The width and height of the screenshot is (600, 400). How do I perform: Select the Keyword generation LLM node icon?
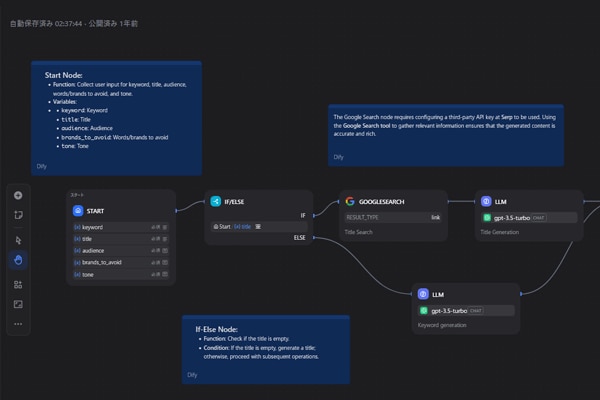tap(423, 294)
